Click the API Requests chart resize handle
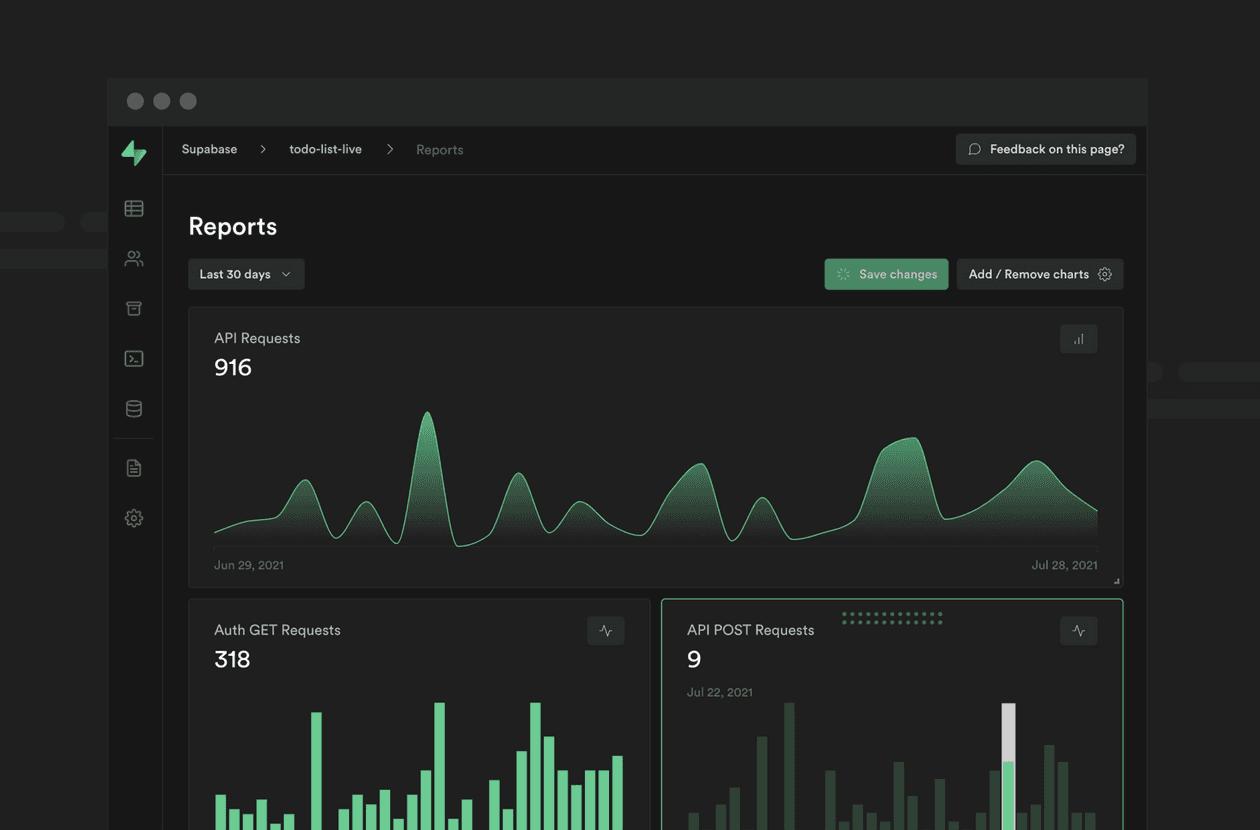1260x830 pixels. [1116, 580]
